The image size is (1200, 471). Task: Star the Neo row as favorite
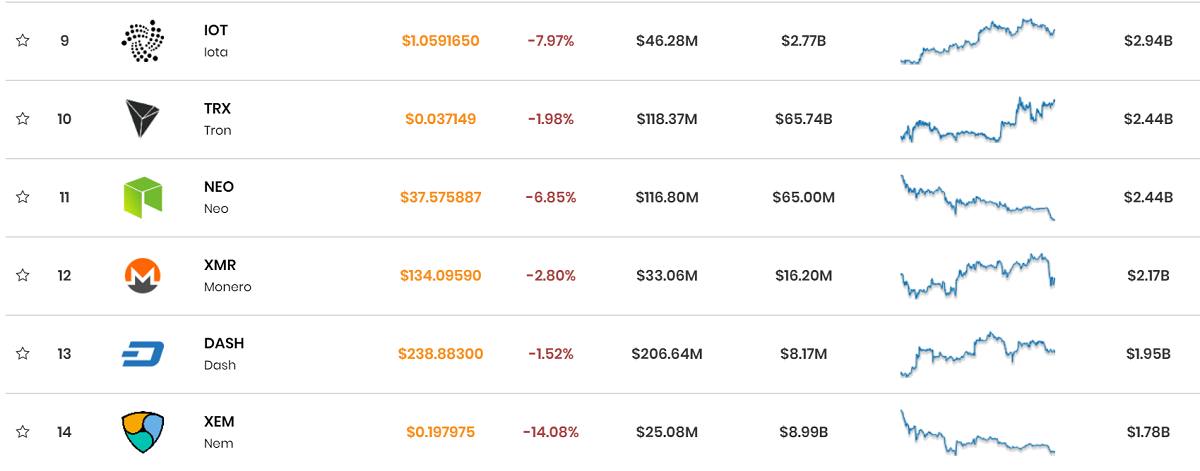[x=22, y=197]
